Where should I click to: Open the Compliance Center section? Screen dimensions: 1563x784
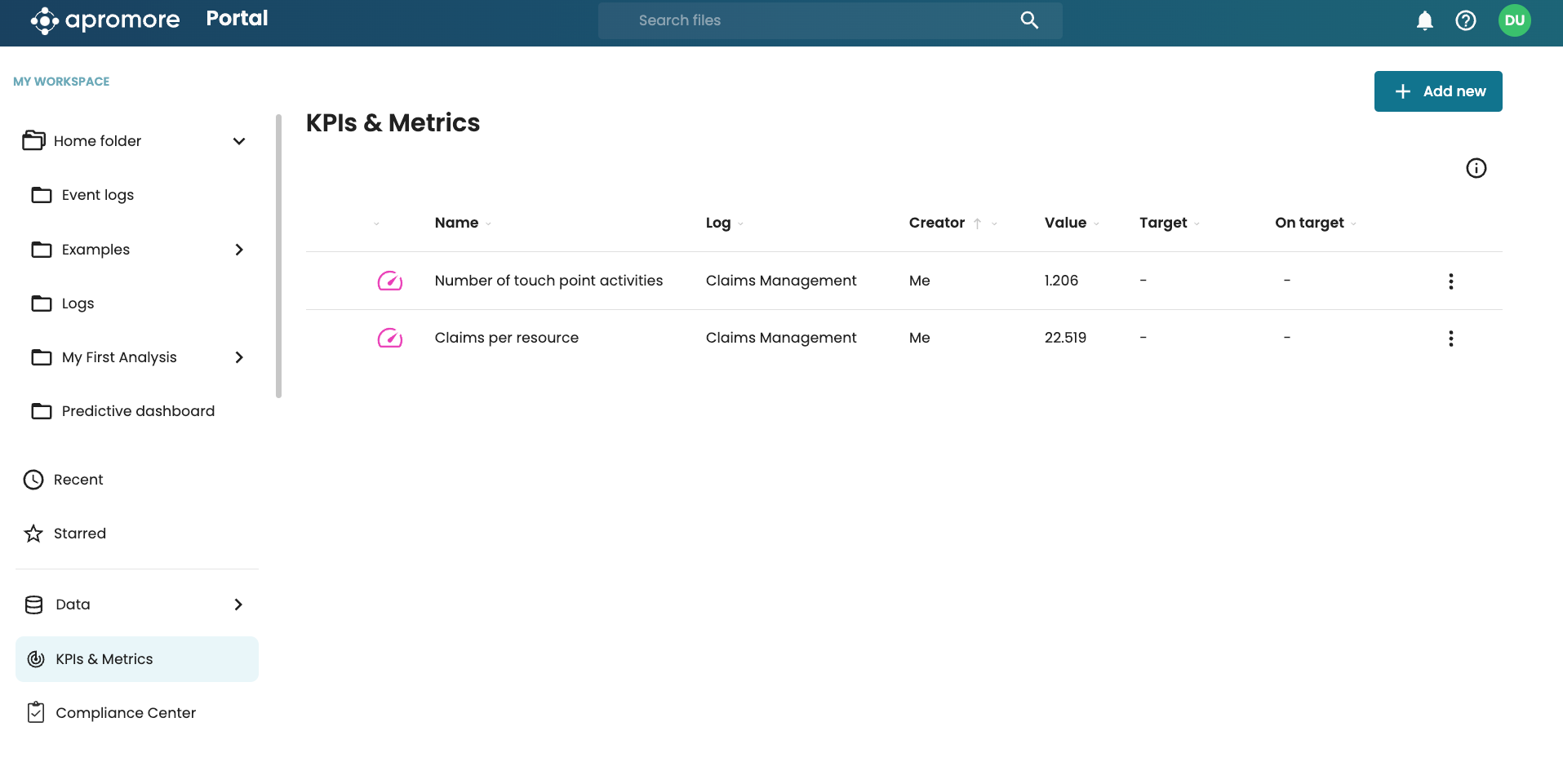[x=126, y=713]
